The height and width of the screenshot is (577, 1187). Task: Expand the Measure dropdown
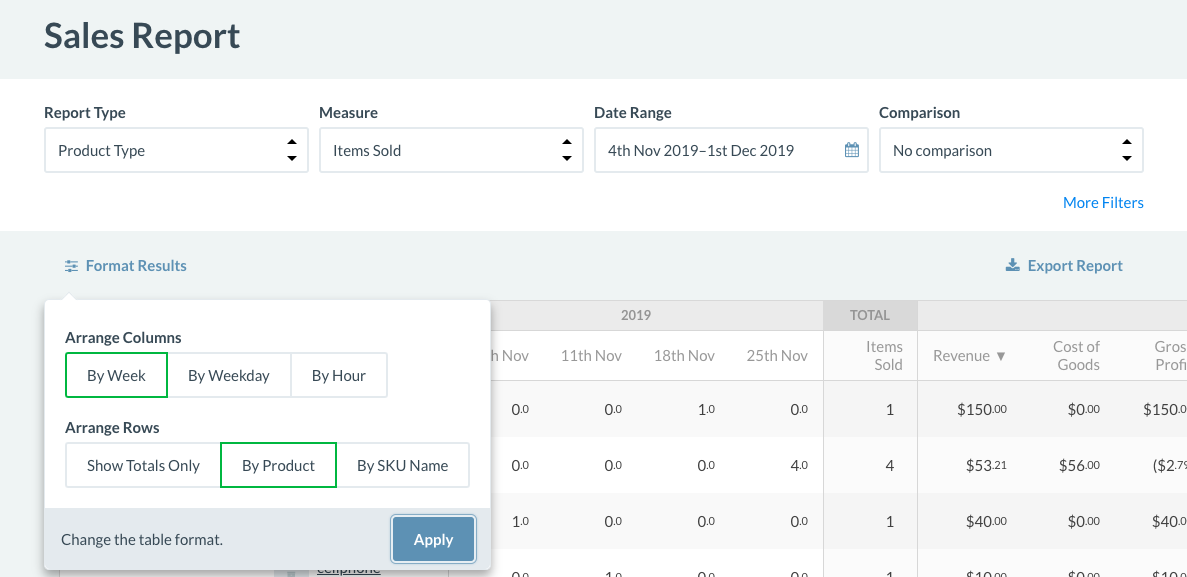[451, 151]
